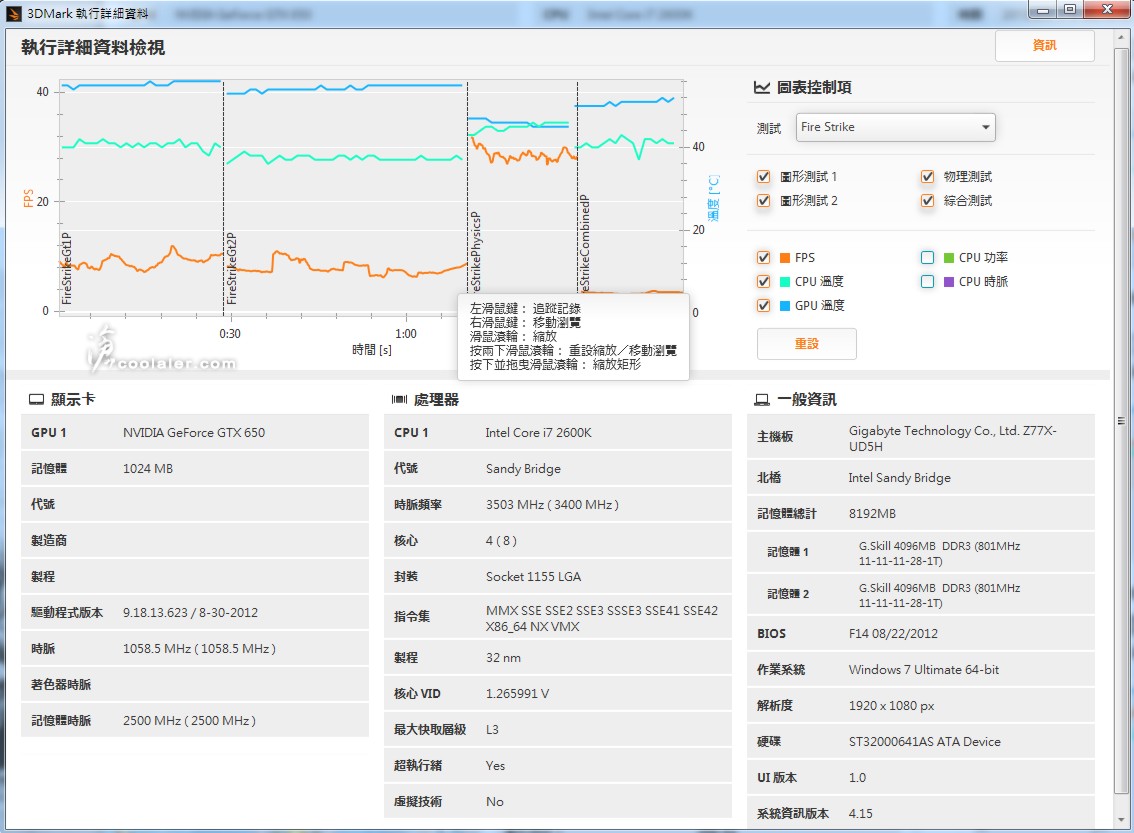Select the NVIDIA GeForce GTX 650 value
This screenshot has height=833, width=1134.
[x=194, y=432]
